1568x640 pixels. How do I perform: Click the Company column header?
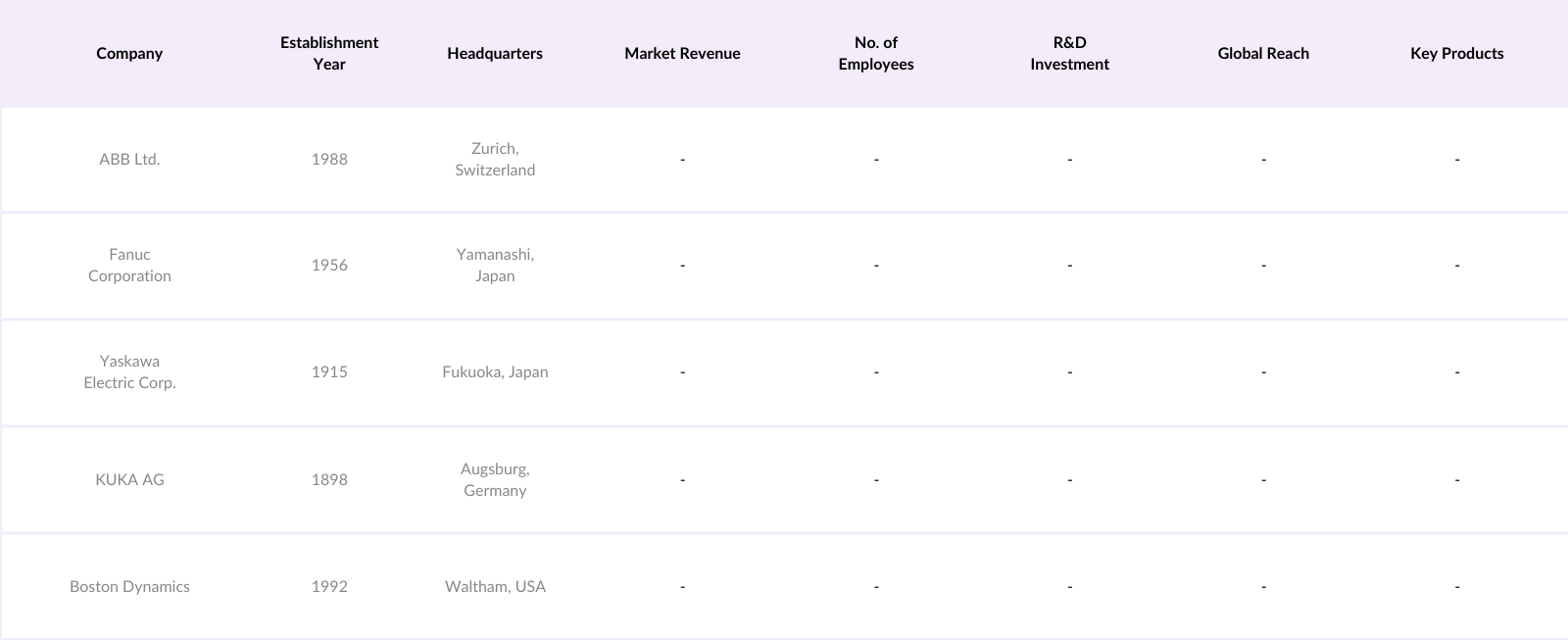[129, 53]
